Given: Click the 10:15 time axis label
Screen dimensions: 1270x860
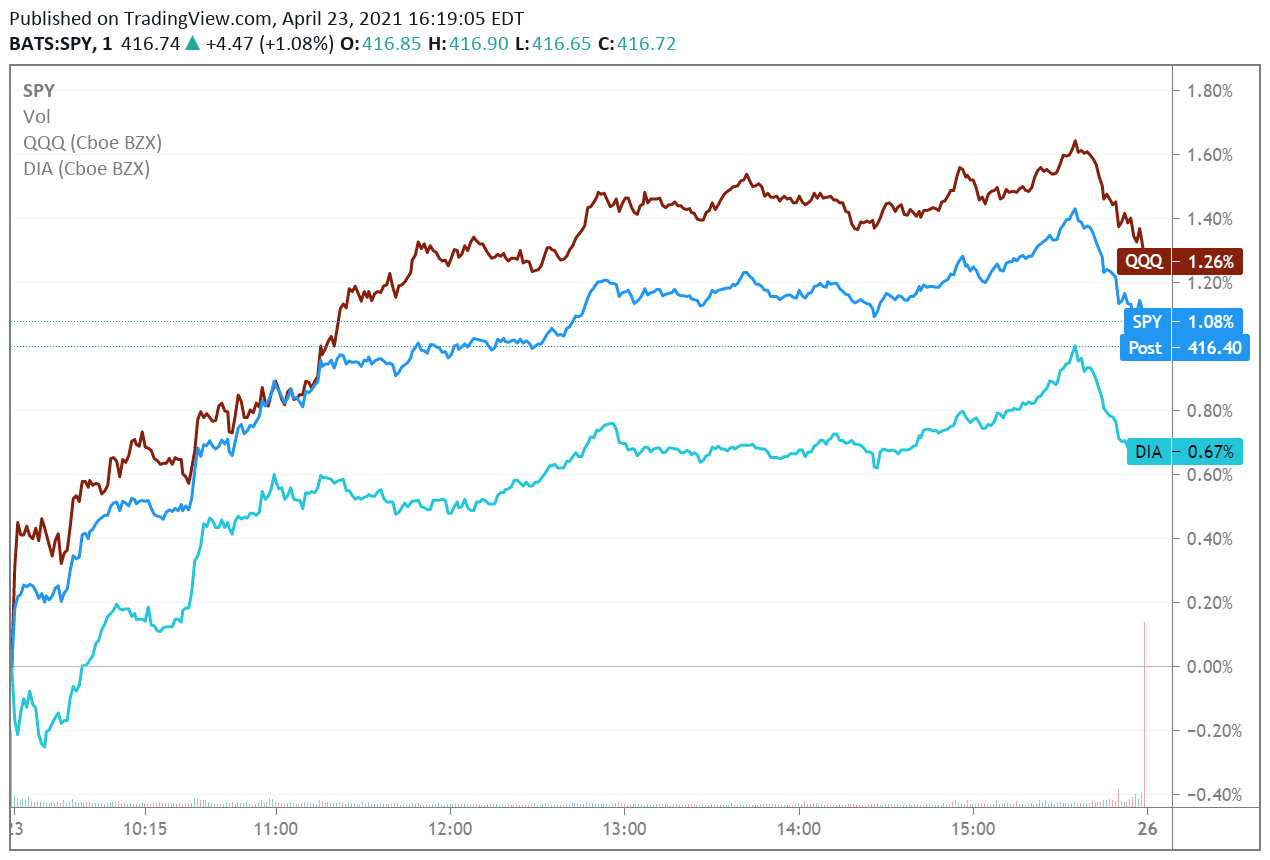Looking at the screenshot, I should [x=144, y=829].
